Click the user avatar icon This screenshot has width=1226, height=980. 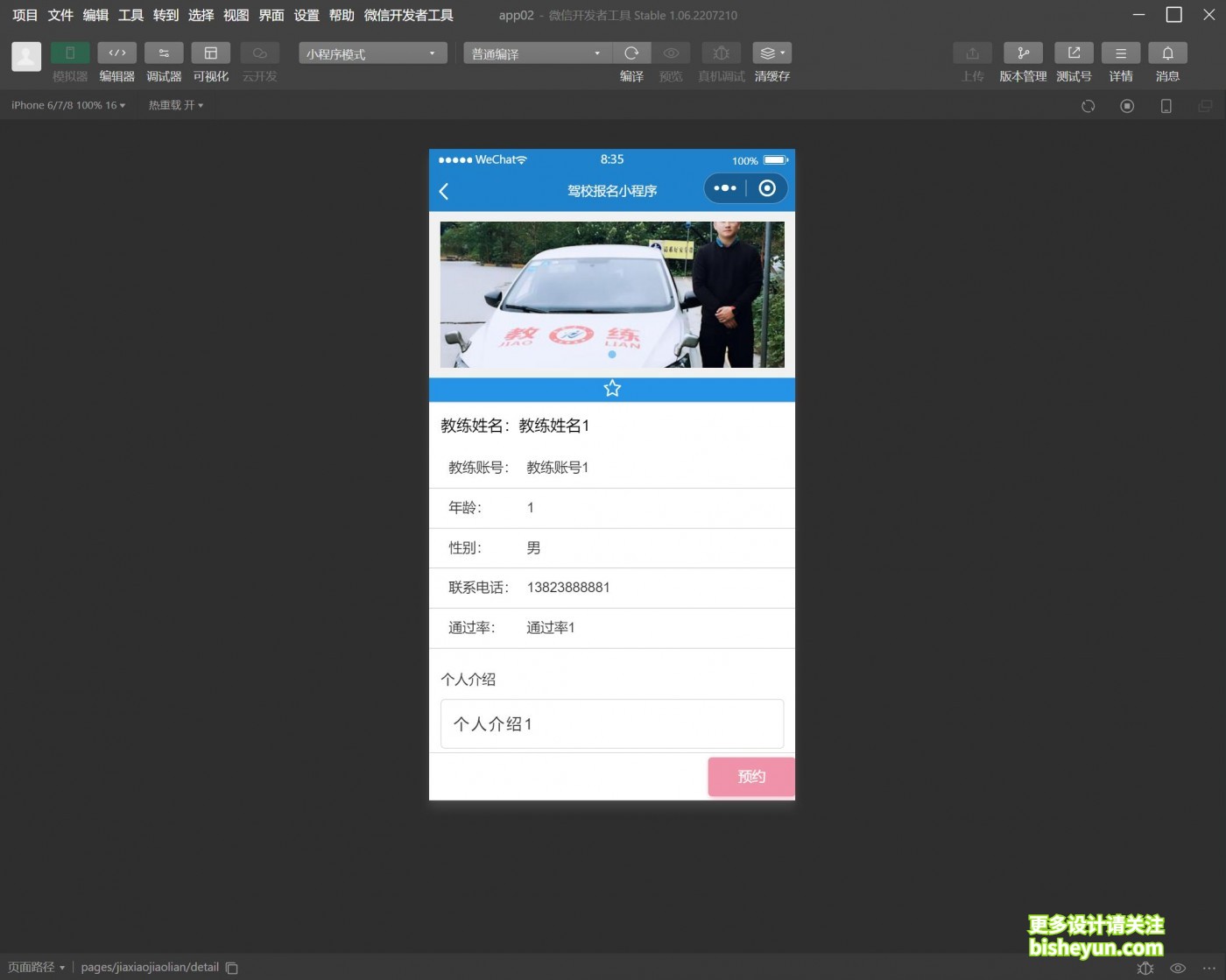(26, 57)
